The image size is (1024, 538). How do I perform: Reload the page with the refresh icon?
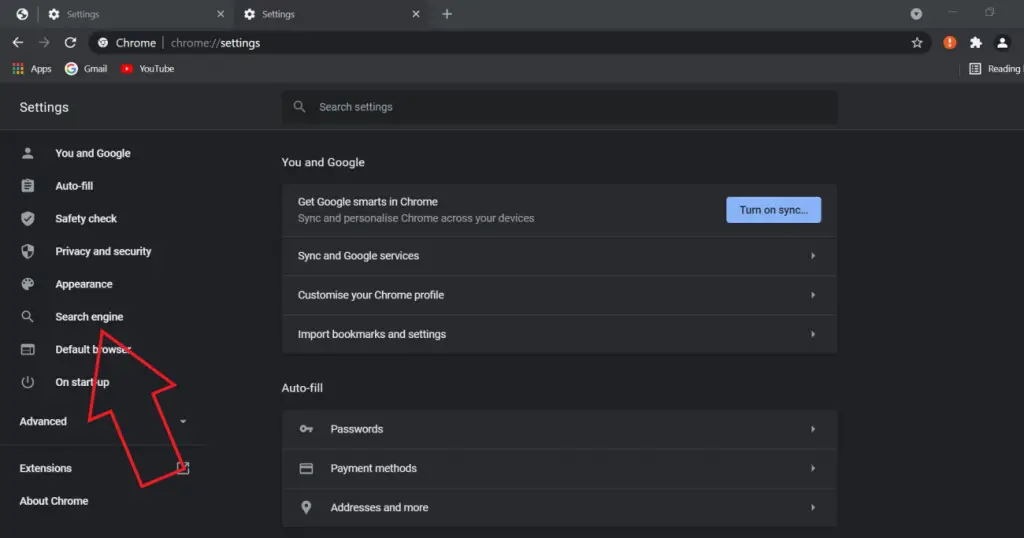pyautogui.click(x=71, y=42)
